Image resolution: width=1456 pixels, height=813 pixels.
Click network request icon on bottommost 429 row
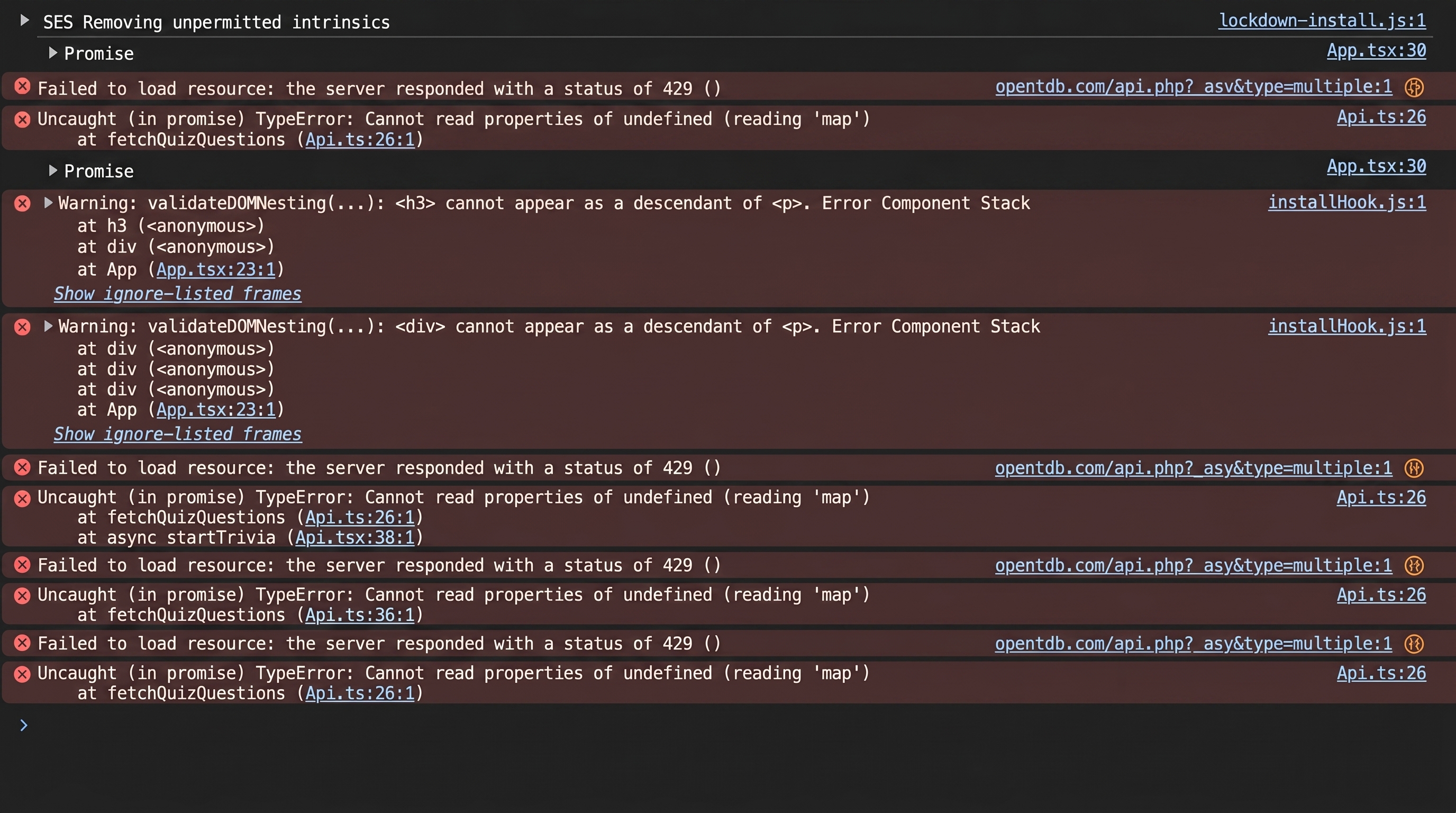click(x=1414, y=644)
